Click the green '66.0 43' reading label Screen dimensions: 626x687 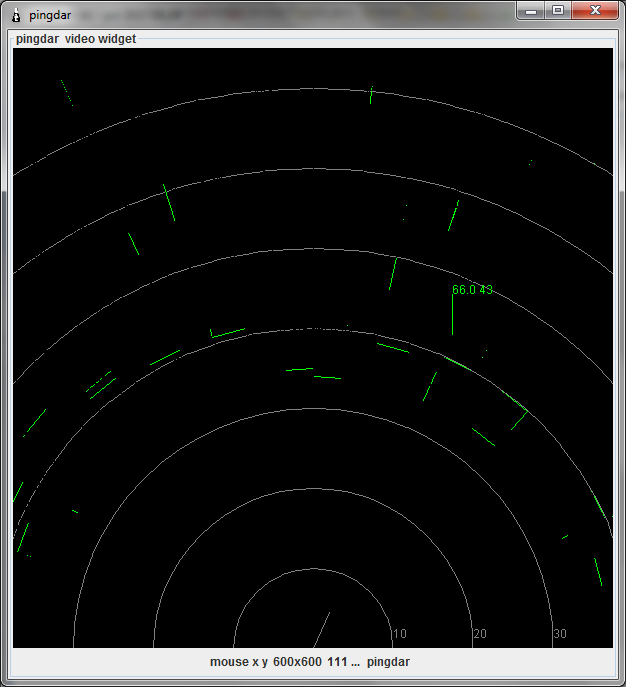click(x=472, y=290)
